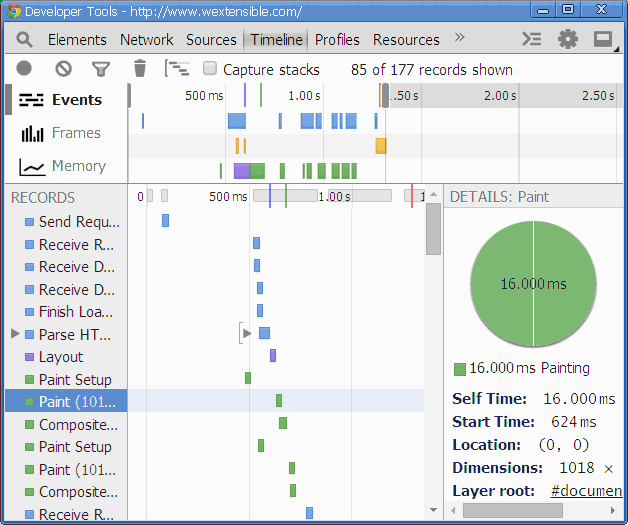
Task: Enable the Capture stacks checkbox
Action: (x=210, y=69)
